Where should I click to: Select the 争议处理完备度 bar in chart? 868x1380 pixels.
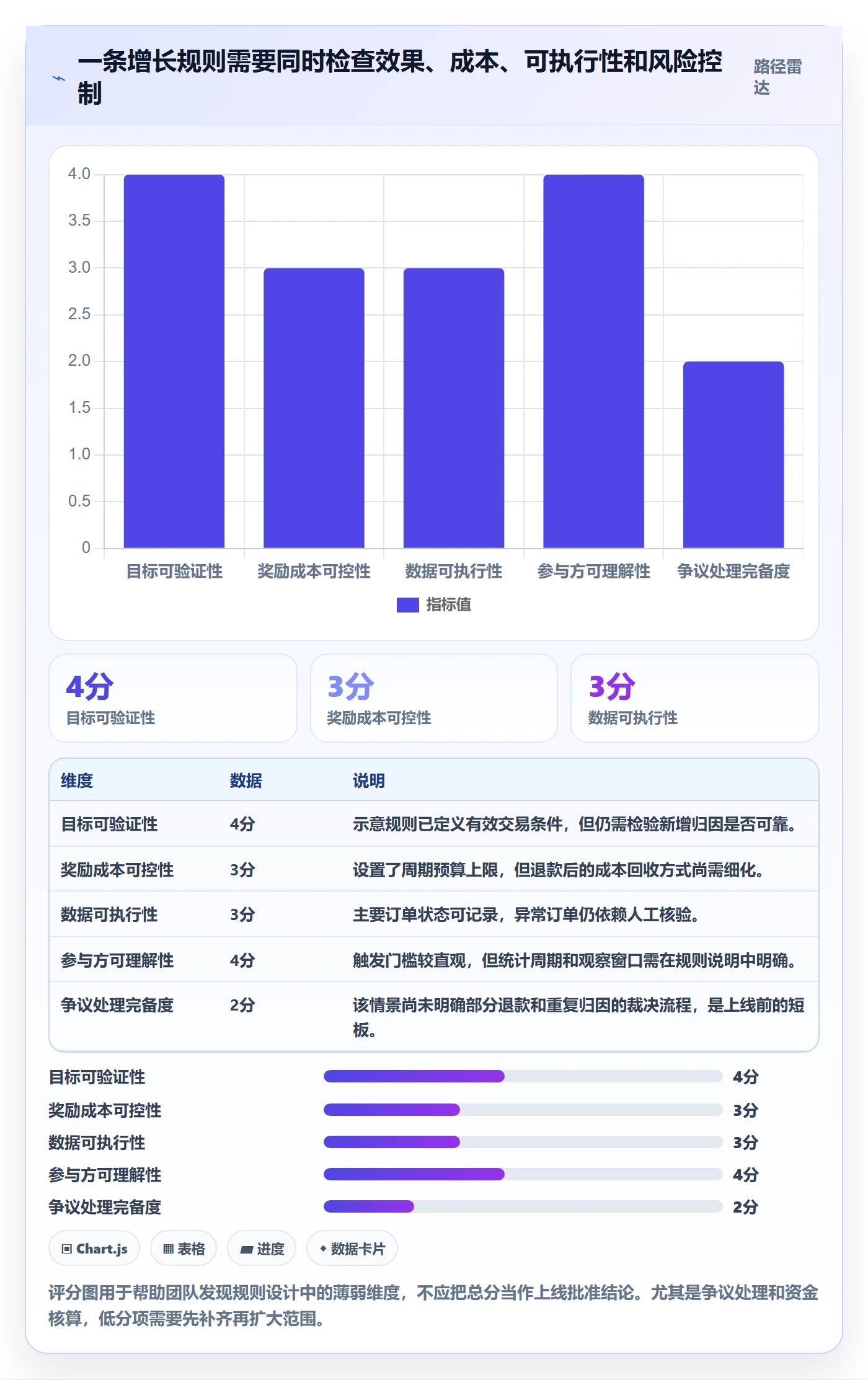(x=733, y=454)
